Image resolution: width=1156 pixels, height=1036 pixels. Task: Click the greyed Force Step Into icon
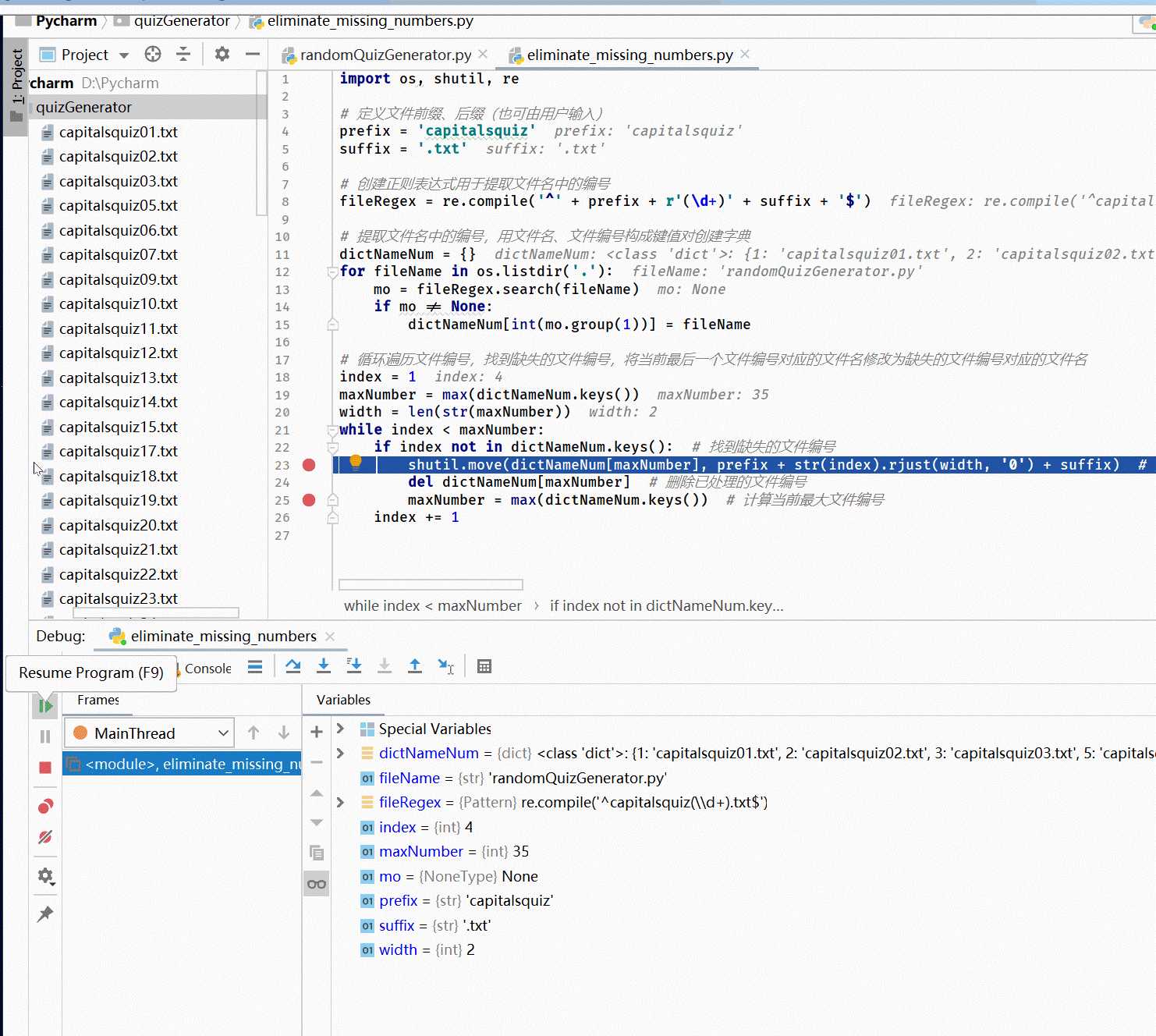[385, 666]
